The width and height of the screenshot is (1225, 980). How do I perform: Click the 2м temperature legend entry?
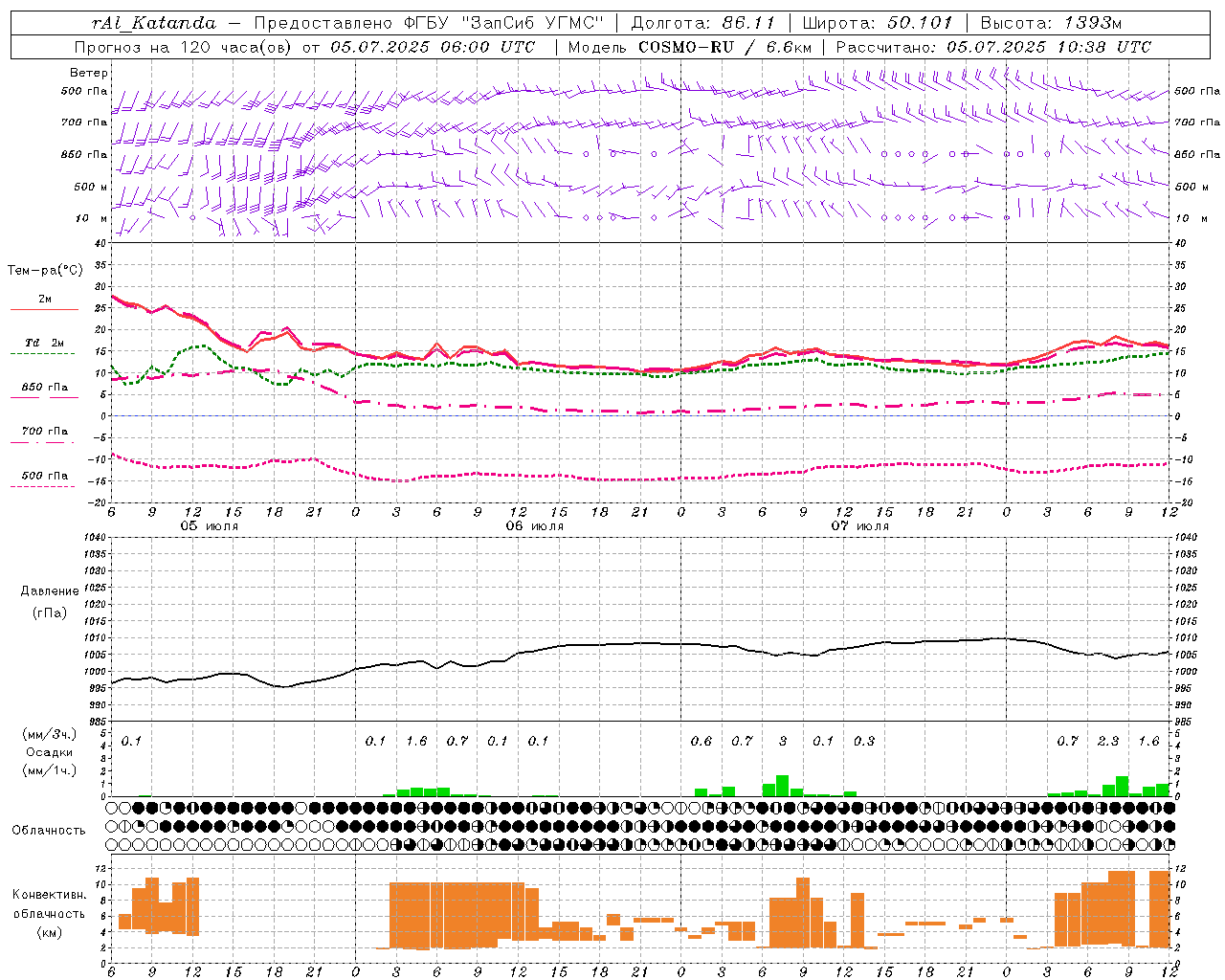[45, 299]
